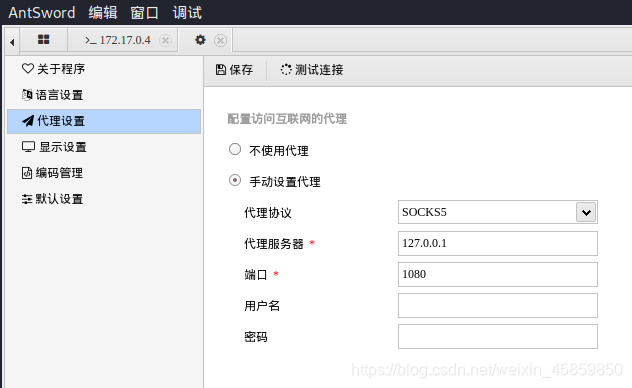Close the settings tab
The height and width of the screenshot is (388, 632).
(220, 40)
